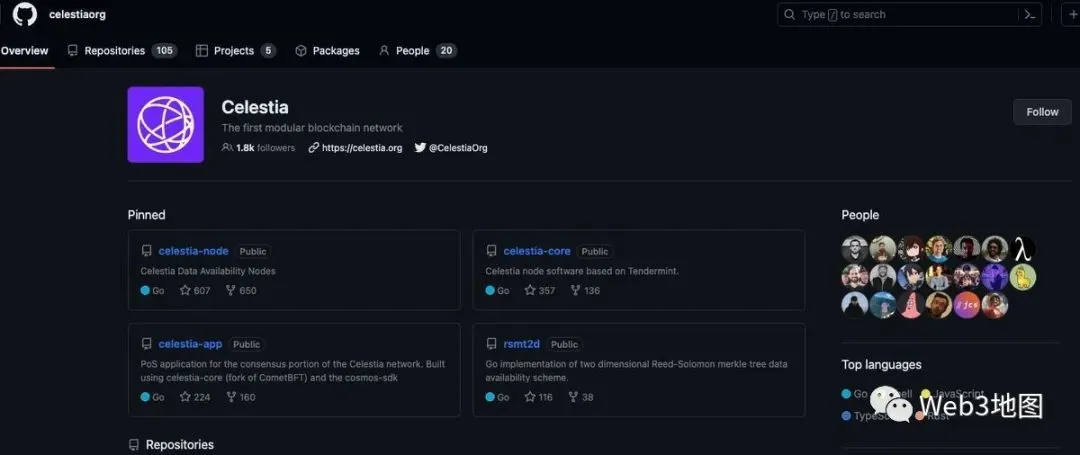Open the Packages tab

(x=327, y=51)
